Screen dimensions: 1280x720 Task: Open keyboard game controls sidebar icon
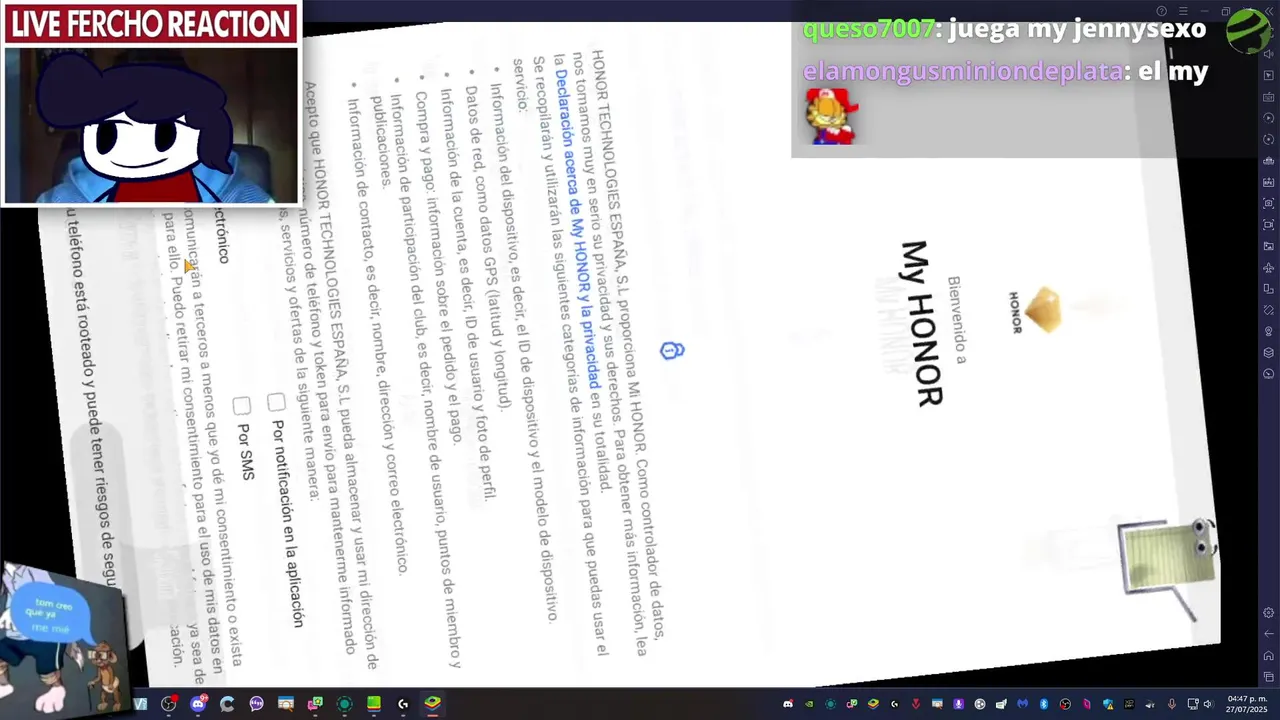[x=1269, y=96]
